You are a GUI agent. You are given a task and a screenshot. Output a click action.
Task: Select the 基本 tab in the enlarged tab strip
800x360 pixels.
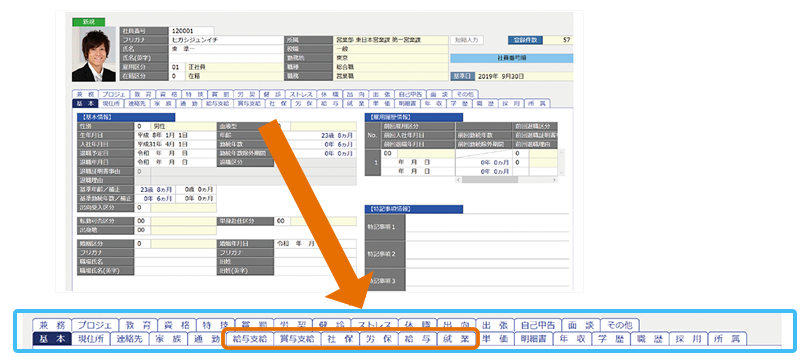[51, 339]
